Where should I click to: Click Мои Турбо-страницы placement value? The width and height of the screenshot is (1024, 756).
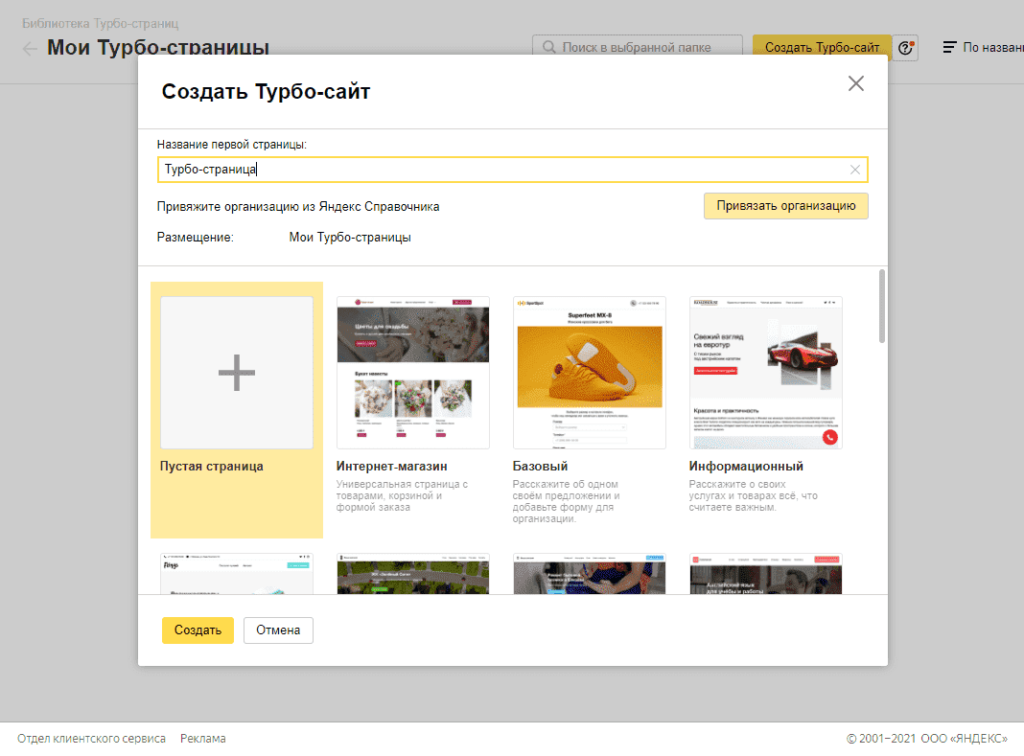pos(350,237)
